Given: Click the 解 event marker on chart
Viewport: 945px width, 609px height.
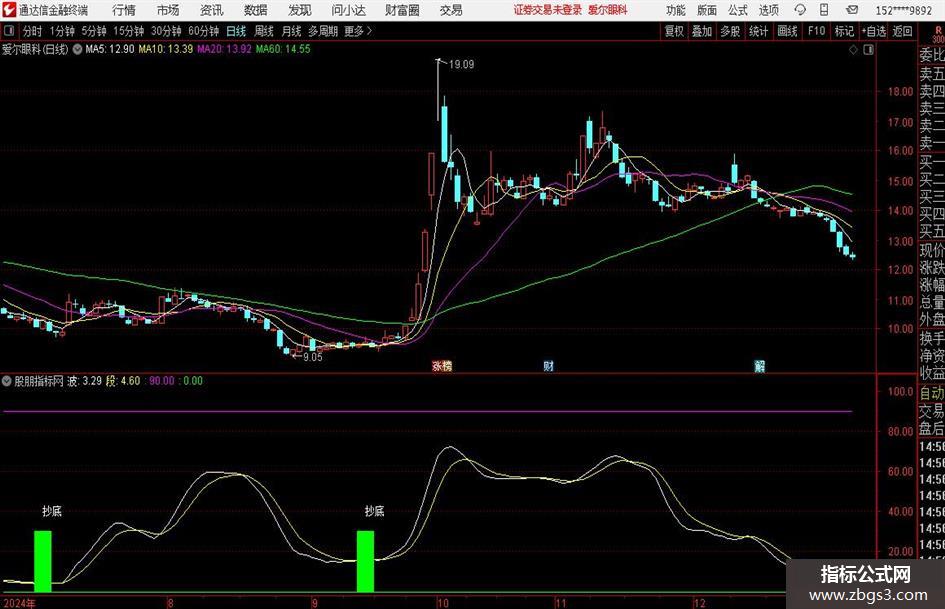Looking at the screenshot, I should coord(759,365).
